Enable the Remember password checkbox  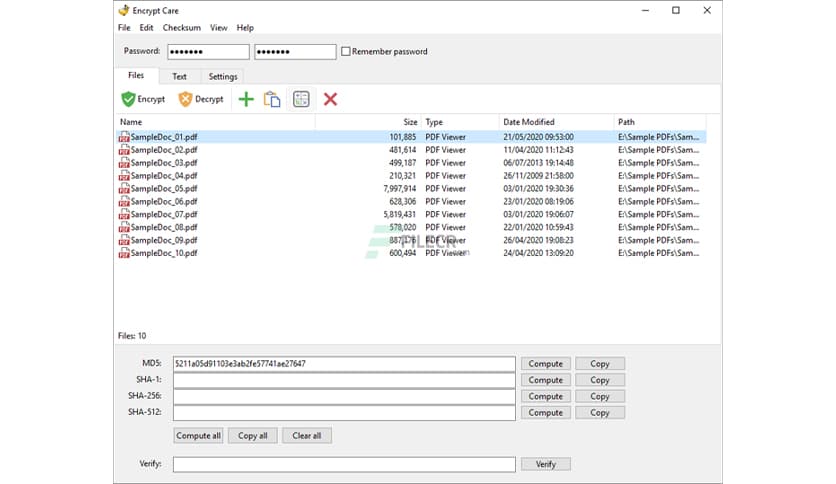point(345,51)
